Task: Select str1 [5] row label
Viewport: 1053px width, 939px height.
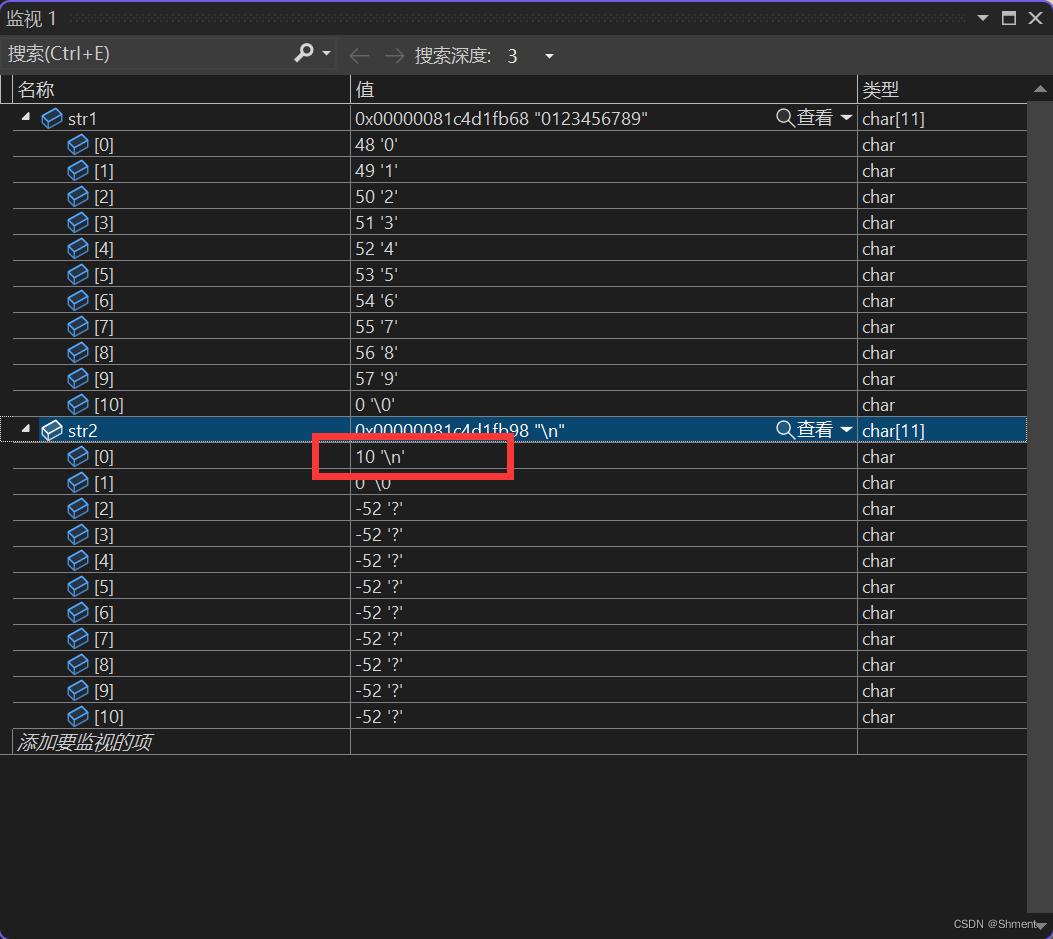Action: [104, 275]
